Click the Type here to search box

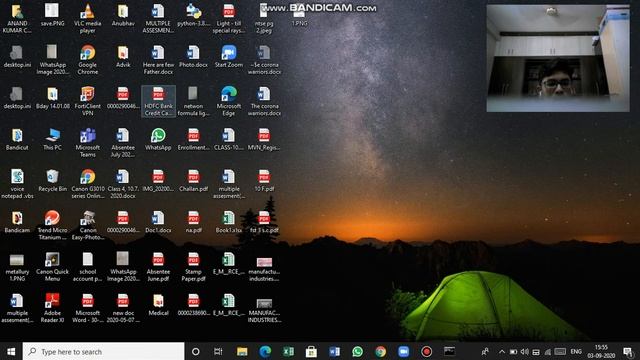point(103,351)
